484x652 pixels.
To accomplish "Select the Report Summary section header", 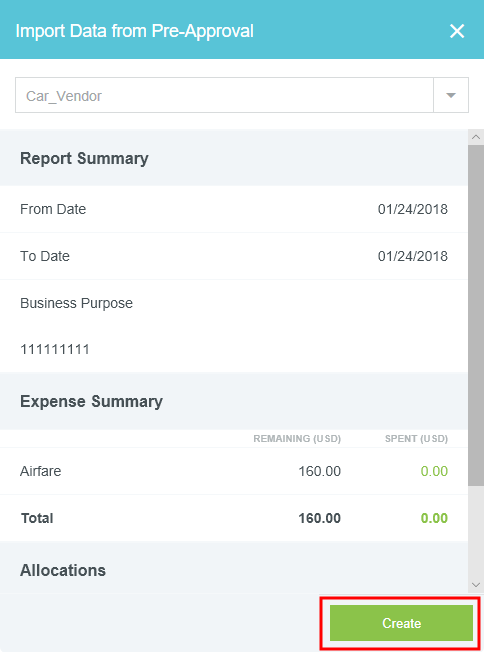I will coord(84,158).
